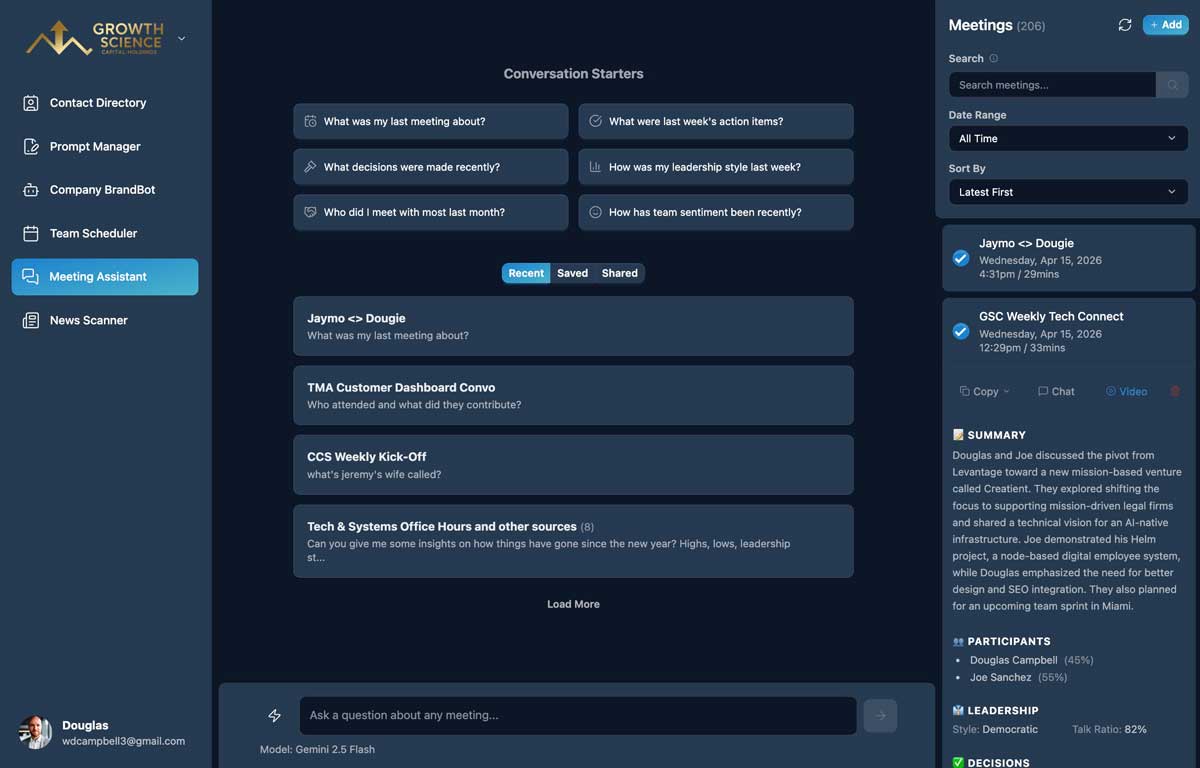1200x768 pixels.
Task: Click the Growth Science logo
Action: click(x=95, y=38)
